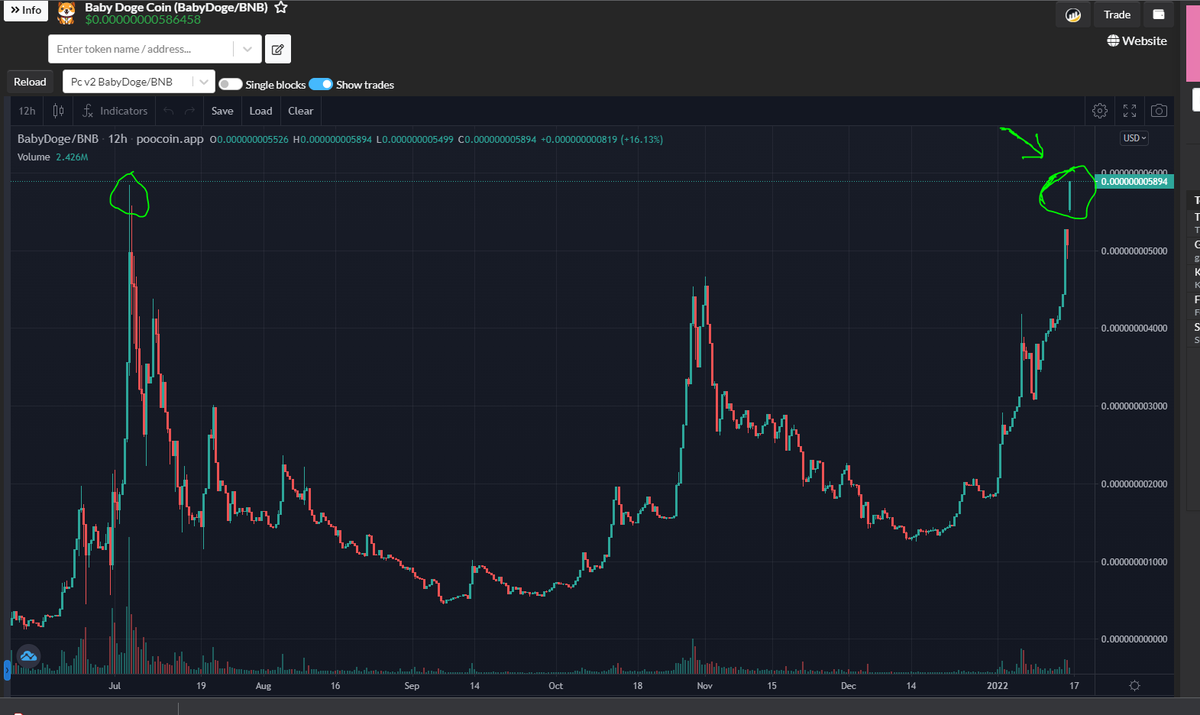Click the Oct label on time axis
1200x715 pixels.
tap(556, 686)
